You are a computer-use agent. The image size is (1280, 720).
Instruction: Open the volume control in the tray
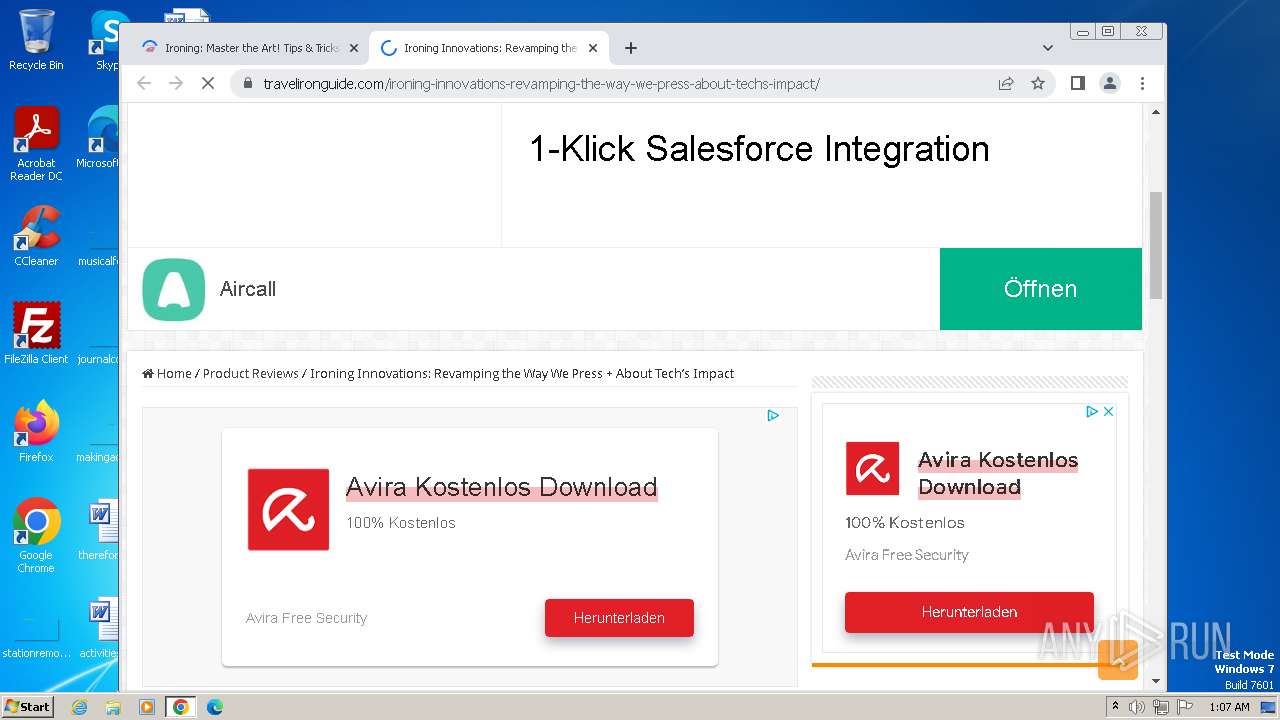pyautogui.click(x=1137, y=707)
